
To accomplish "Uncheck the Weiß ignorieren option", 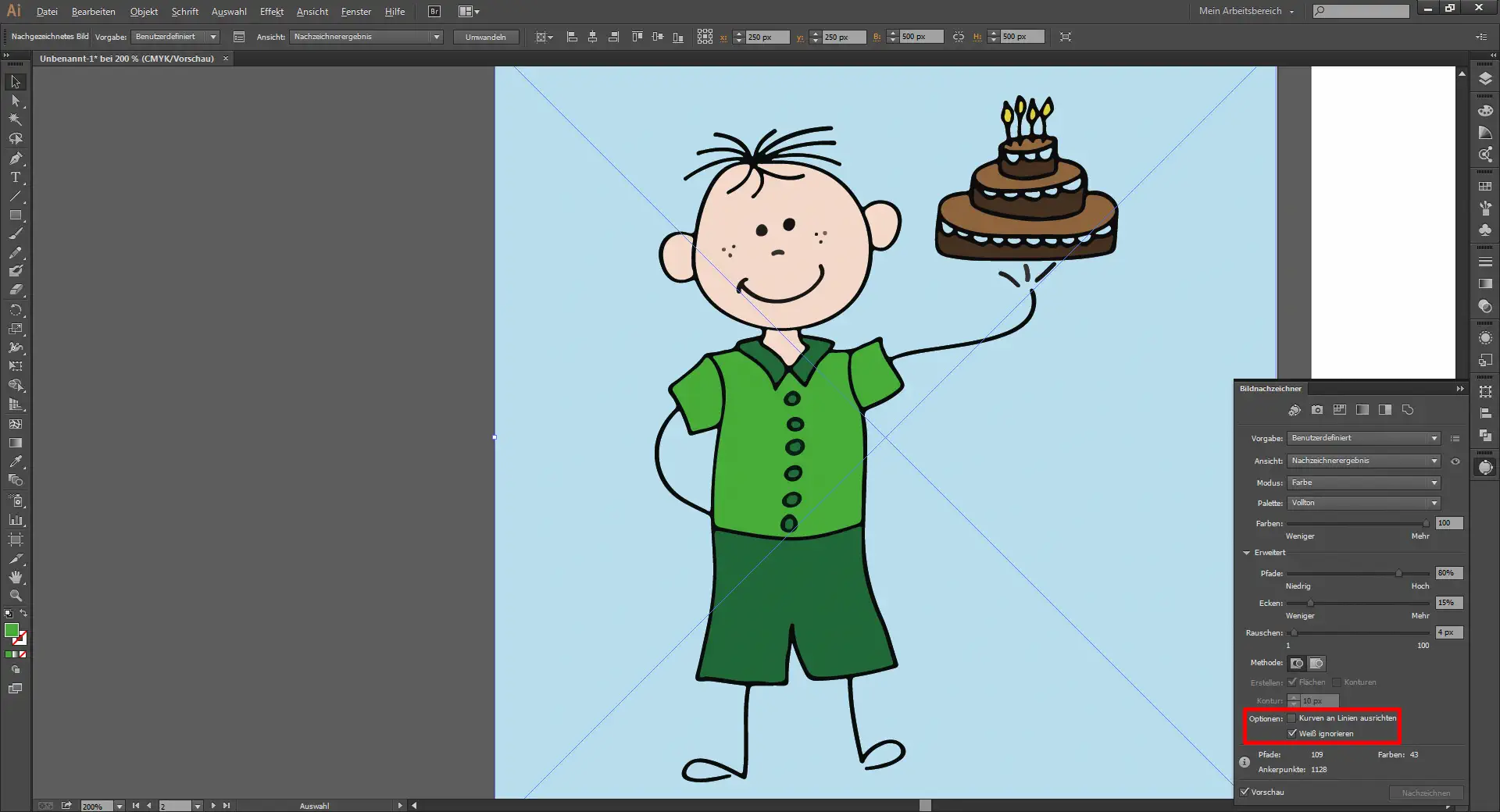I will pos(1292,734).
